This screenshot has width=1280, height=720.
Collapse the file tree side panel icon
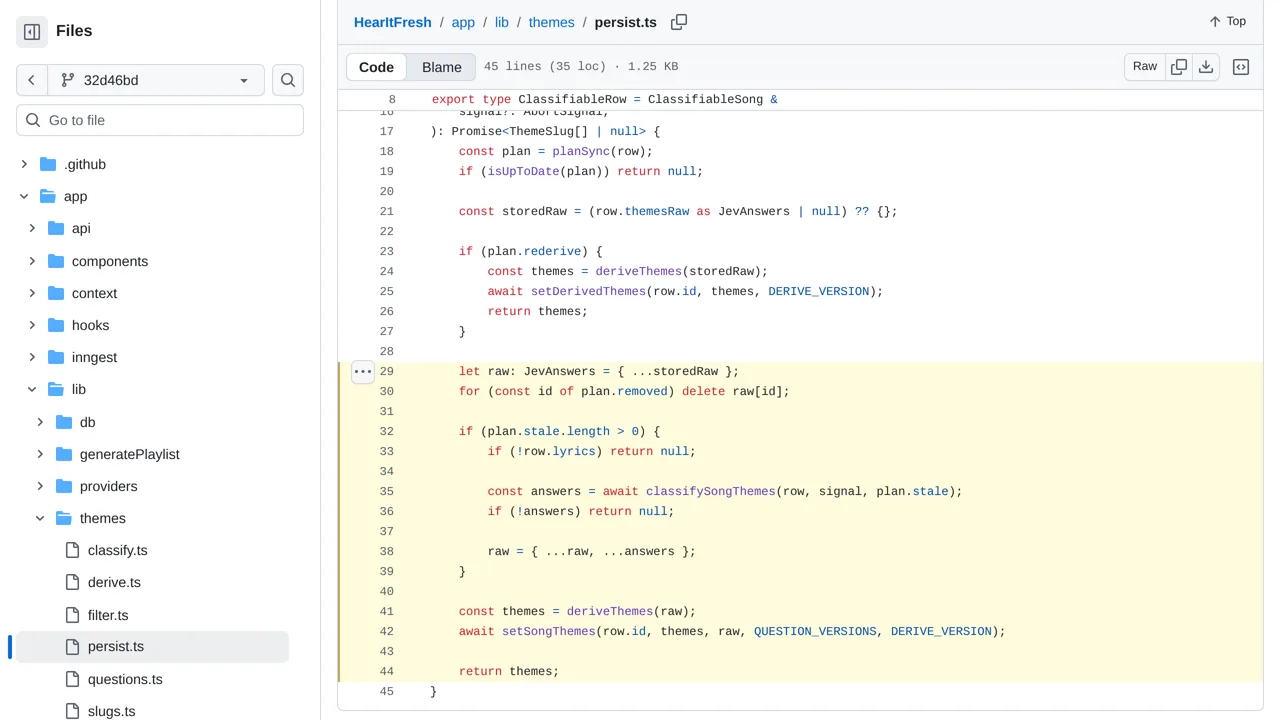point(32,32)
